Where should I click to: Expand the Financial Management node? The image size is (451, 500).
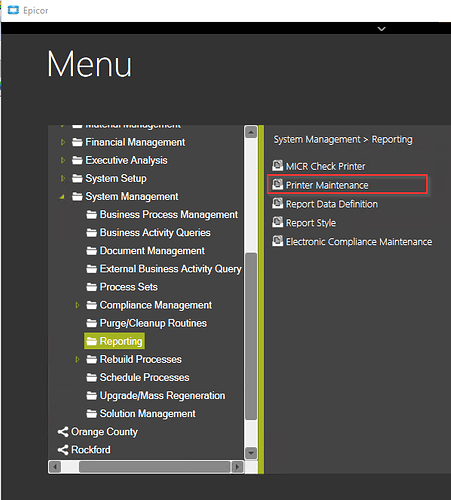(x=63, y=142)
